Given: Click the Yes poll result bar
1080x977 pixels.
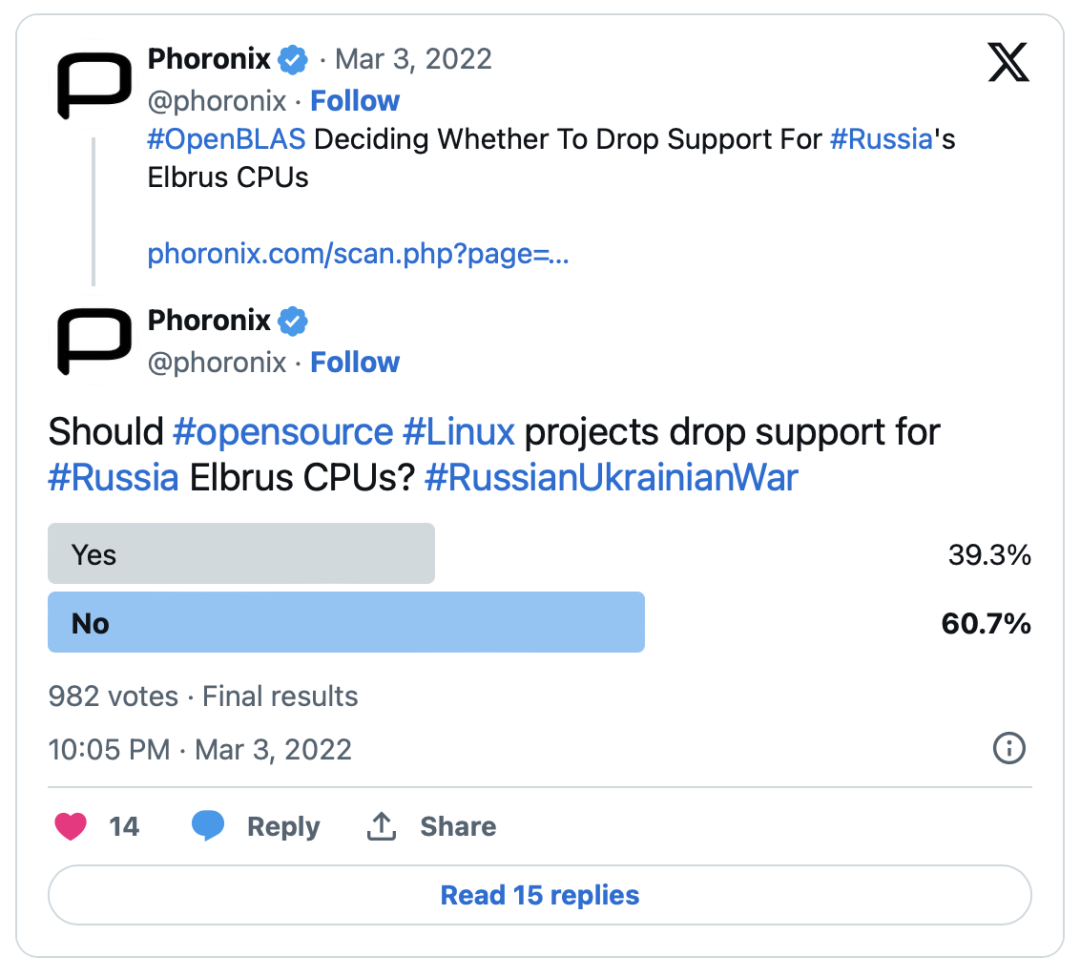Looking at the screenshot, I should pyautogui.click(x=241, y=554).
